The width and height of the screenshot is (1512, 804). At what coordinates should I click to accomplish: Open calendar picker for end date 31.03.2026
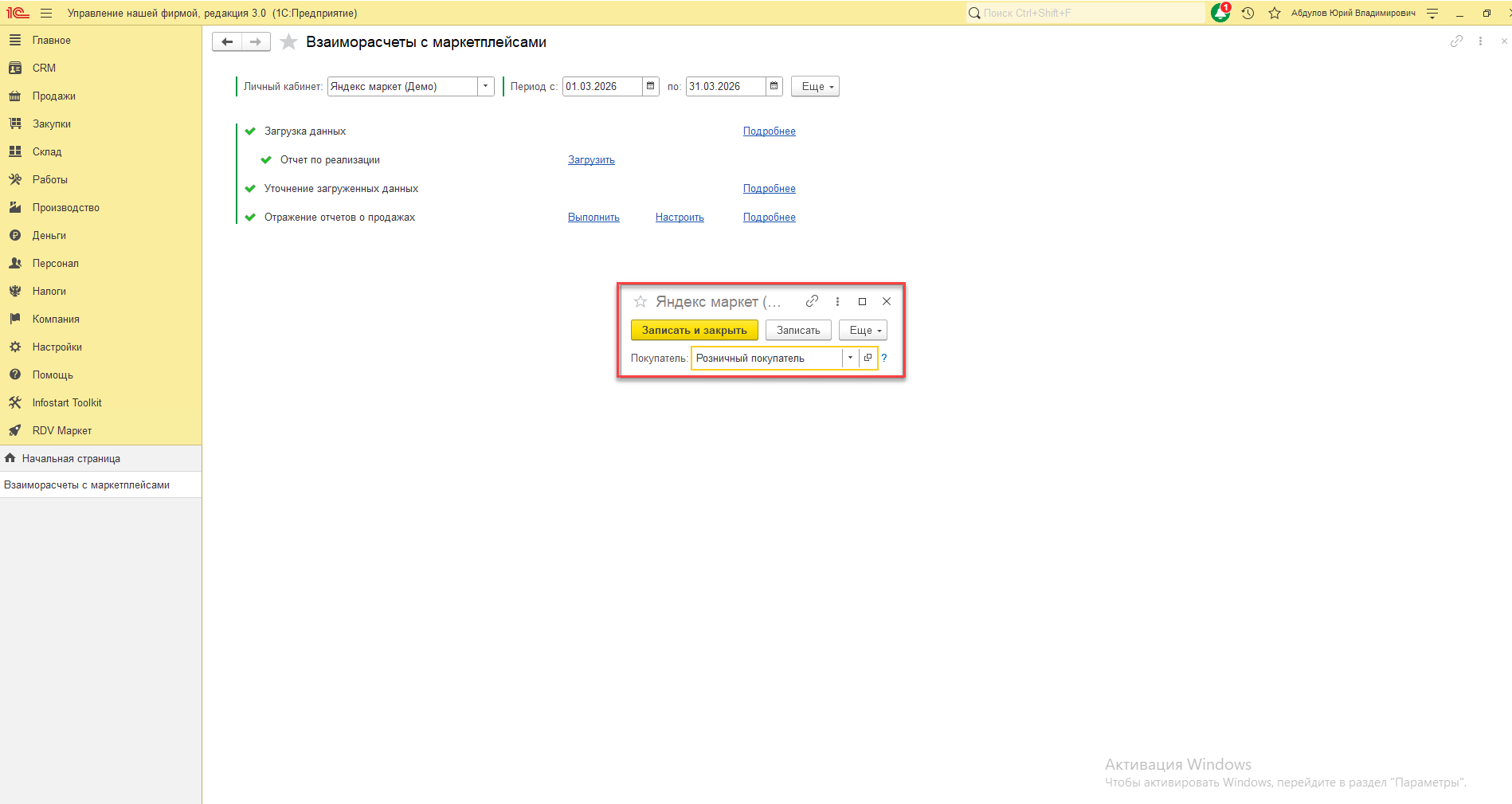tap(774, 86)
